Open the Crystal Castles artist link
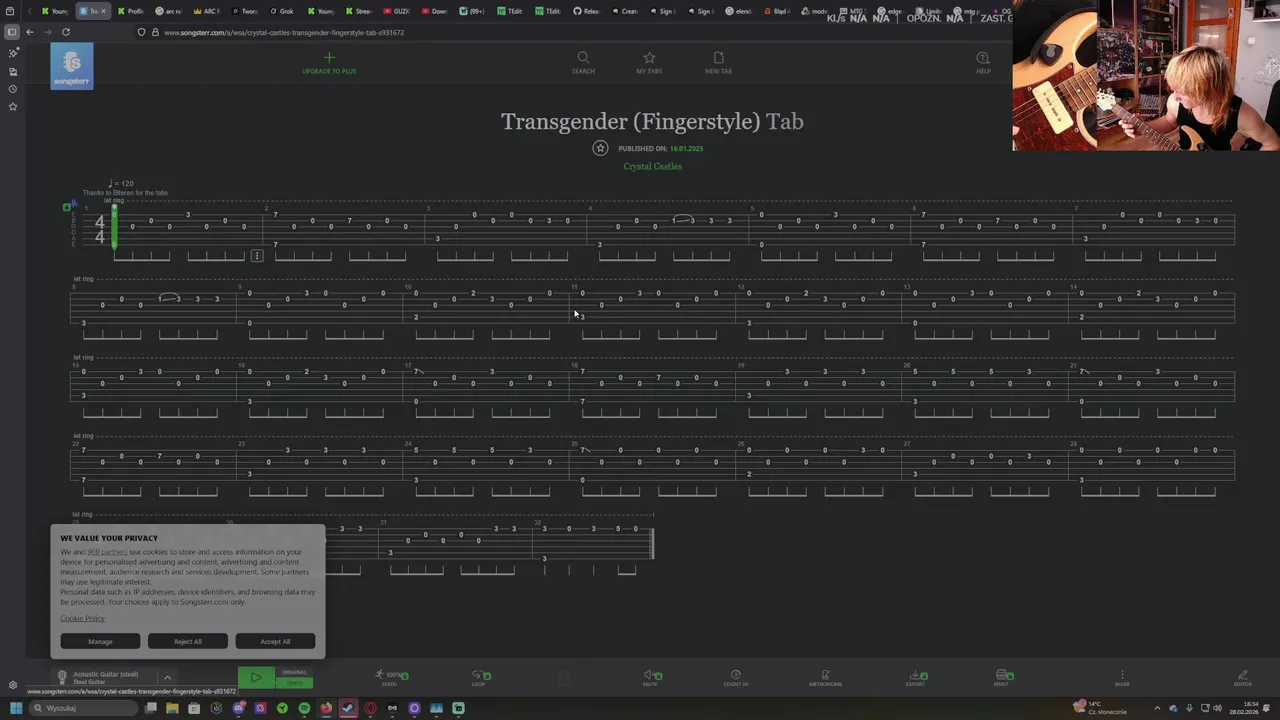The width and height of the screenshot is (1280, 720). tap(652, 166)
